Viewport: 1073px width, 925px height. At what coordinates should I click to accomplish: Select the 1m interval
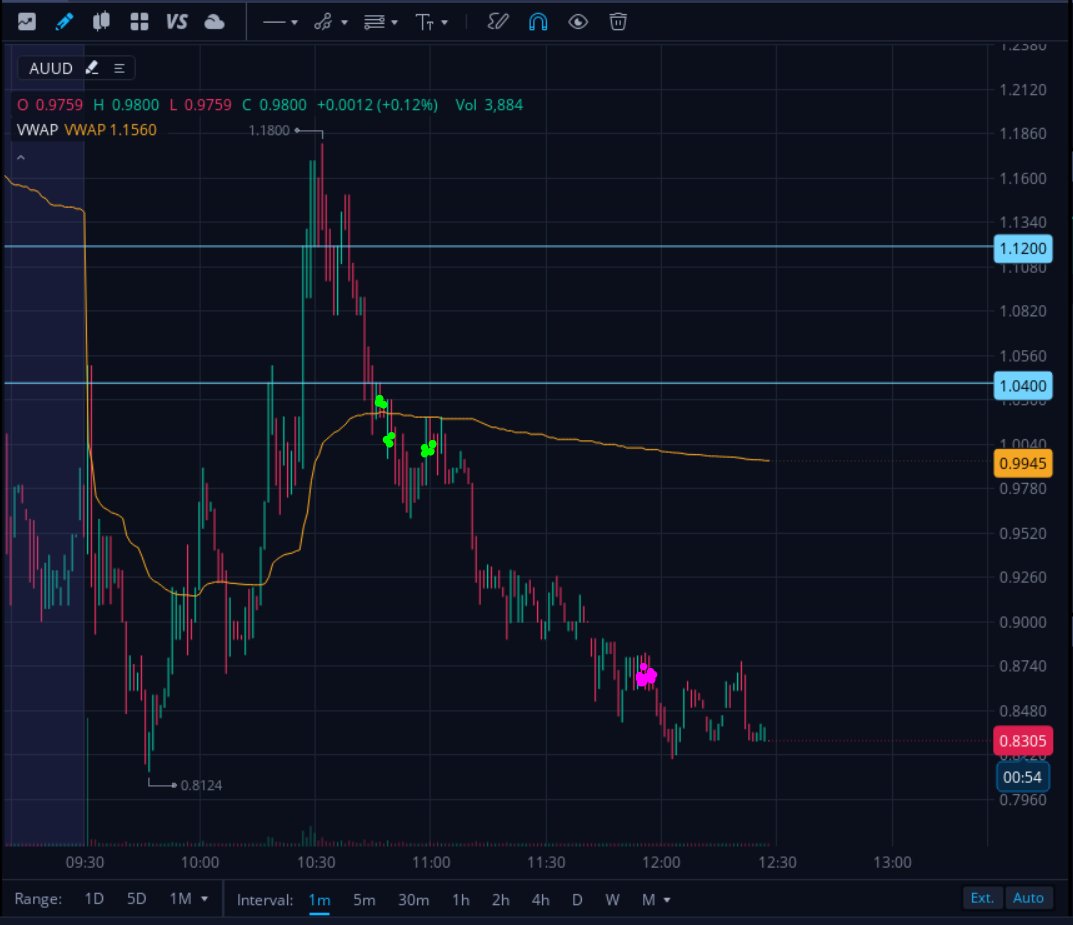319,900
